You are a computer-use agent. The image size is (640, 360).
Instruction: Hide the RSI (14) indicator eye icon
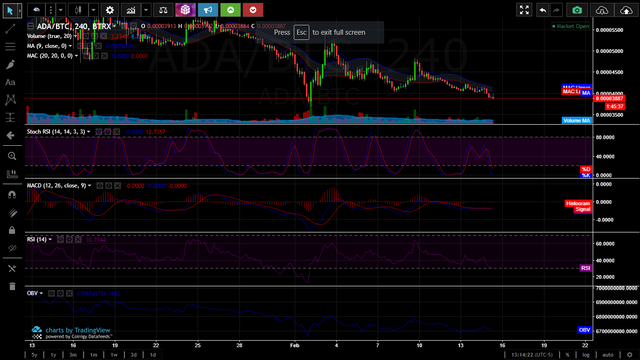pyautogui.click(x=60, y=240)
